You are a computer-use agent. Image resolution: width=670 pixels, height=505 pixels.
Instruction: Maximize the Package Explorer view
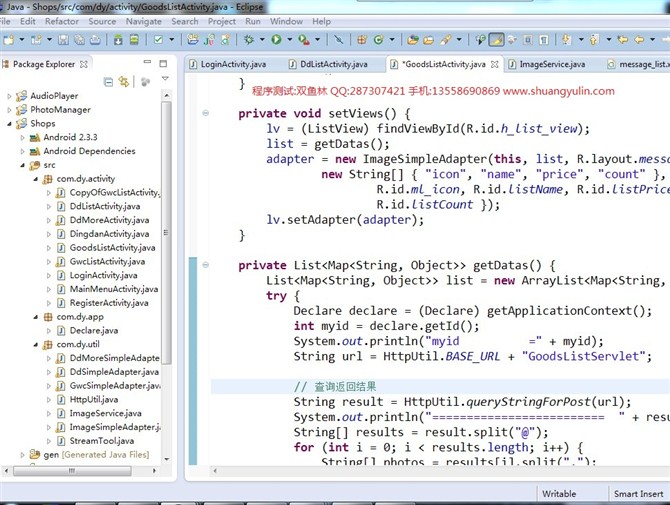[x=163, y=64]
